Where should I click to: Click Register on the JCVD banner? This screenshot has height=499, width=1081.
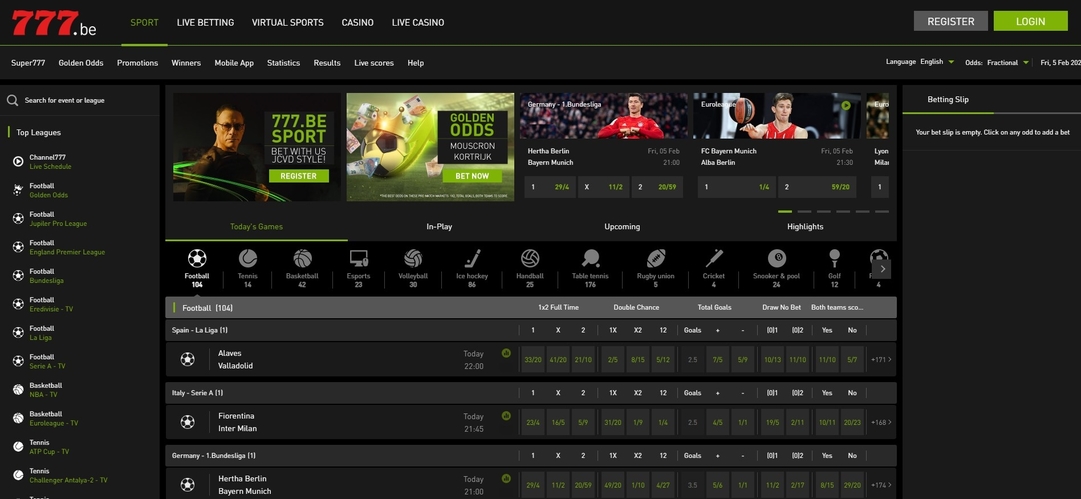299,176
